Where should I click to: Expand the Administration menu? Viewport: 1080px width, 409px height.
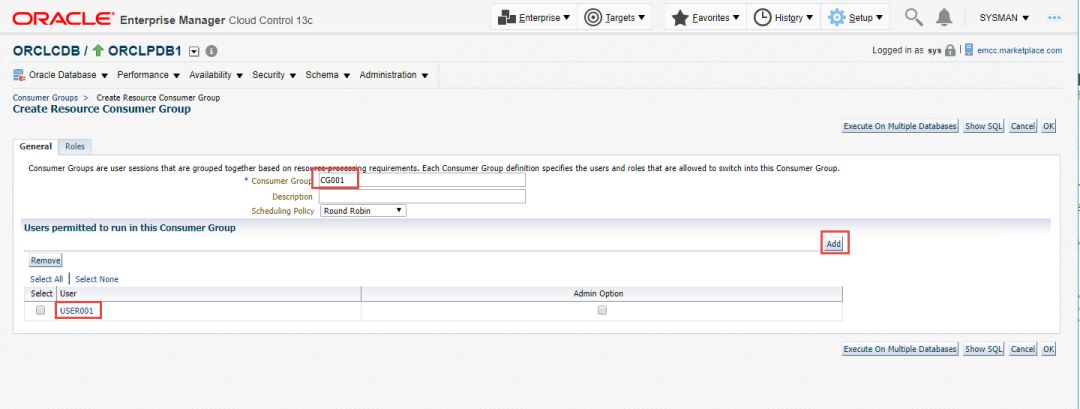[393, 75]
